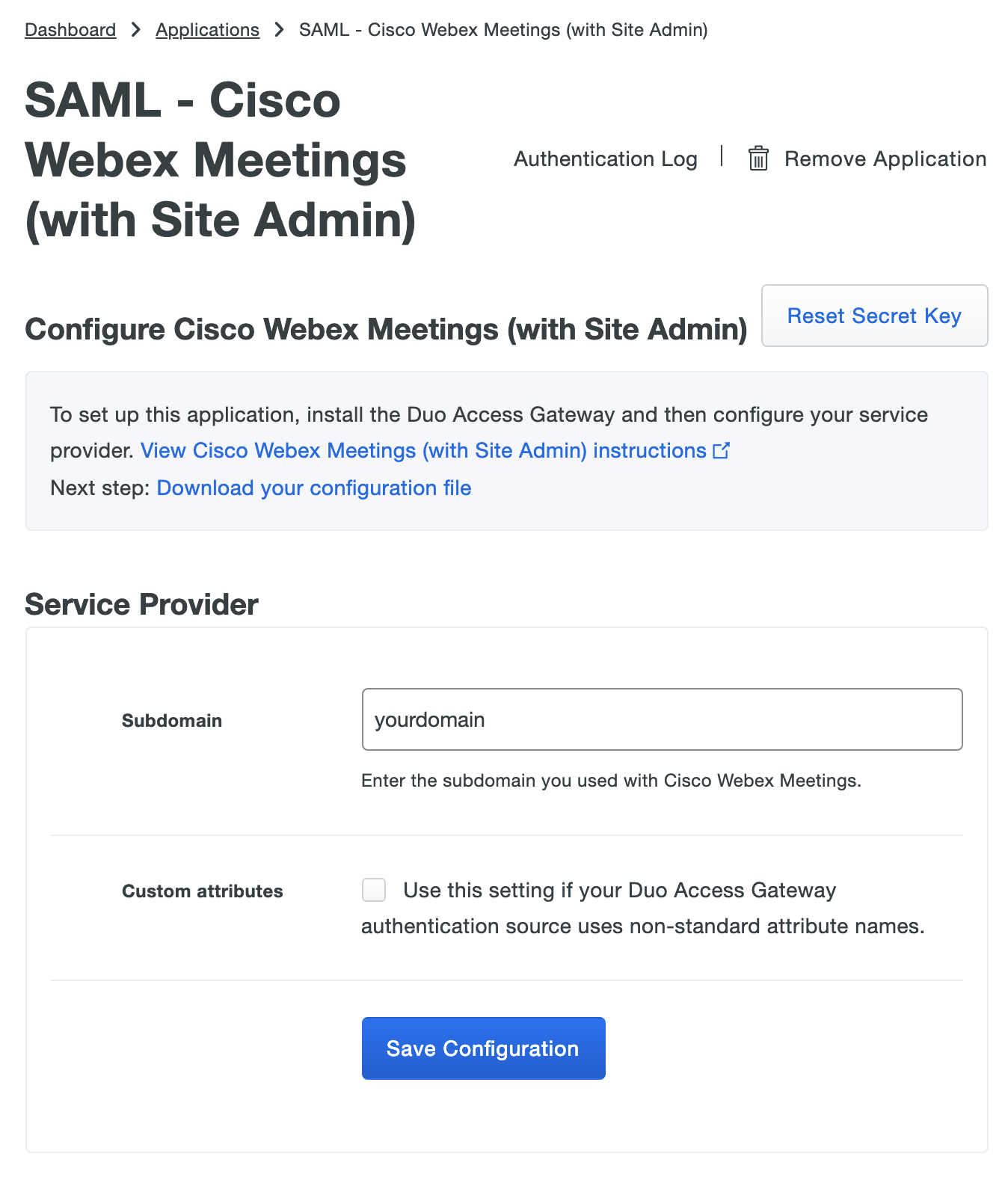Navigate back to the Dashboard breadcrumb
This screenshot has height=1186, width=1008.
pyautogui.click(x=70, y=29)
